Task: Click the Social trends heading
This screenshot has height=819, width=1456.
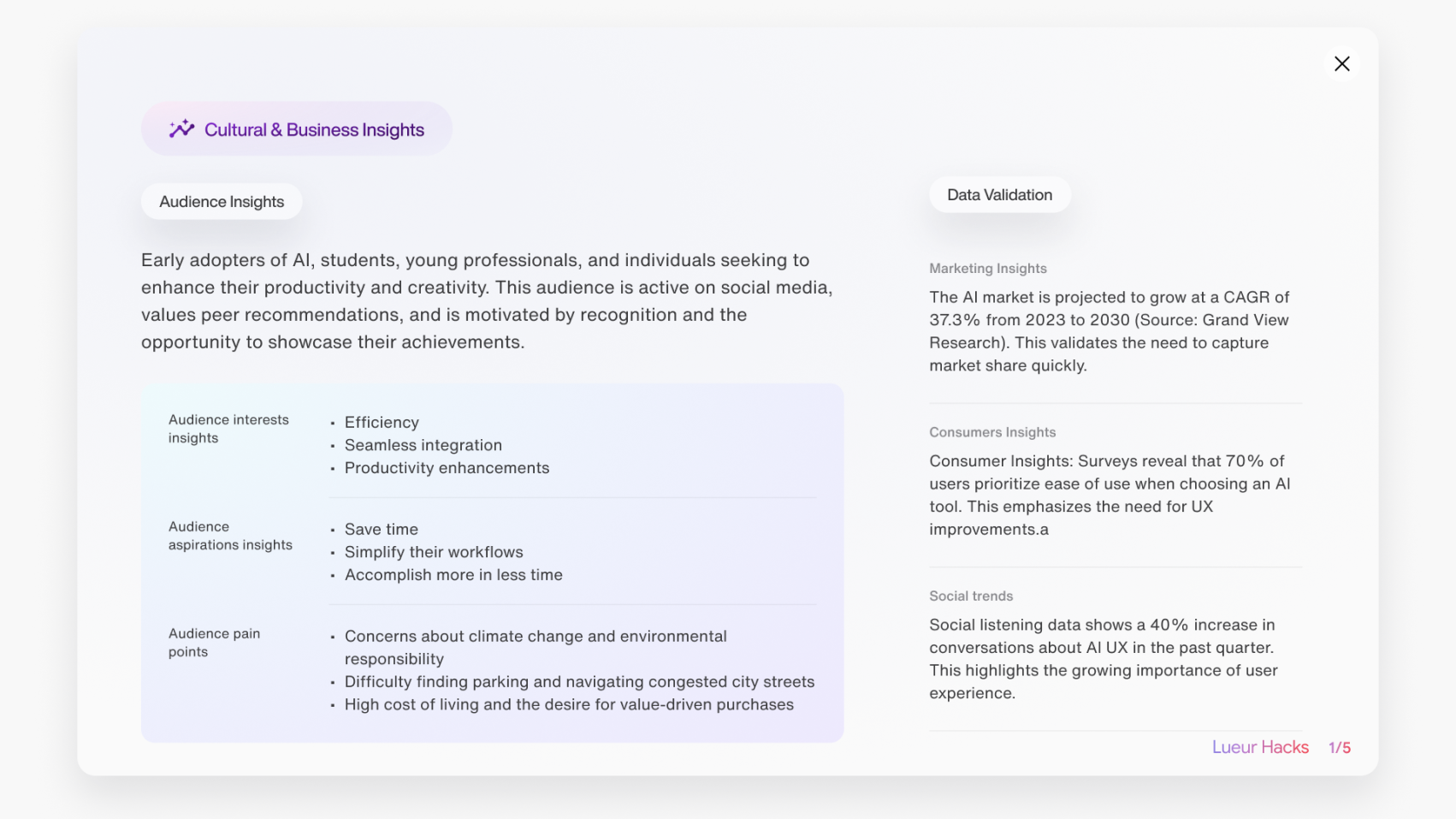Action: pyautogui.click(x=971, y=596)
